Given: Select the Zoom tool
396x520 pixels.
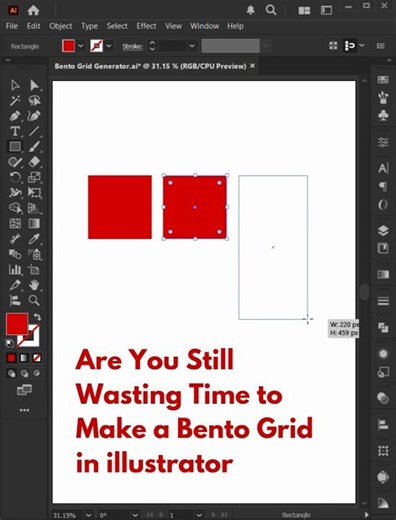Looking at the screenshot, I should (x=34, y=300).
